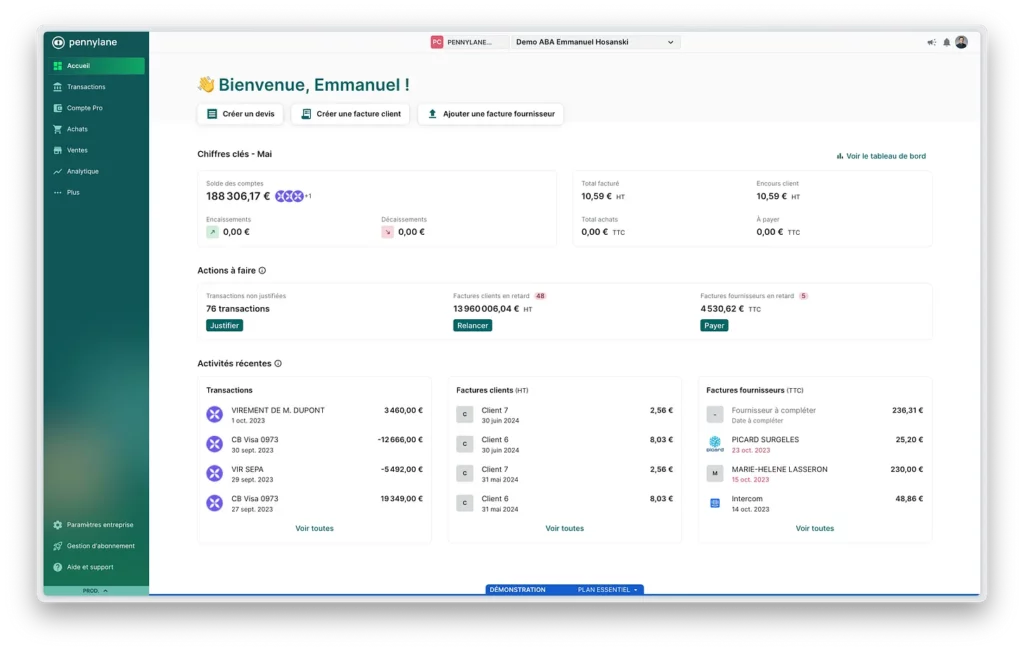
Task: Click the Solde des comptes amount 188 306,17 €
Action: pos(238,197)
